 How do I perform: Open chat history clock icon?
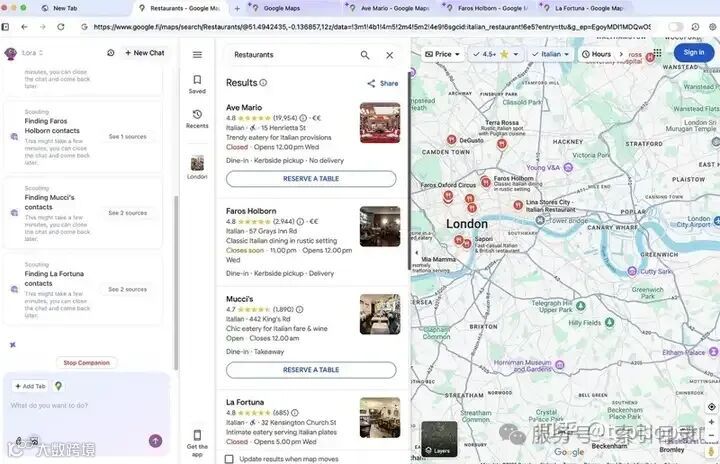pyautogui.click(x=111, y=53)
